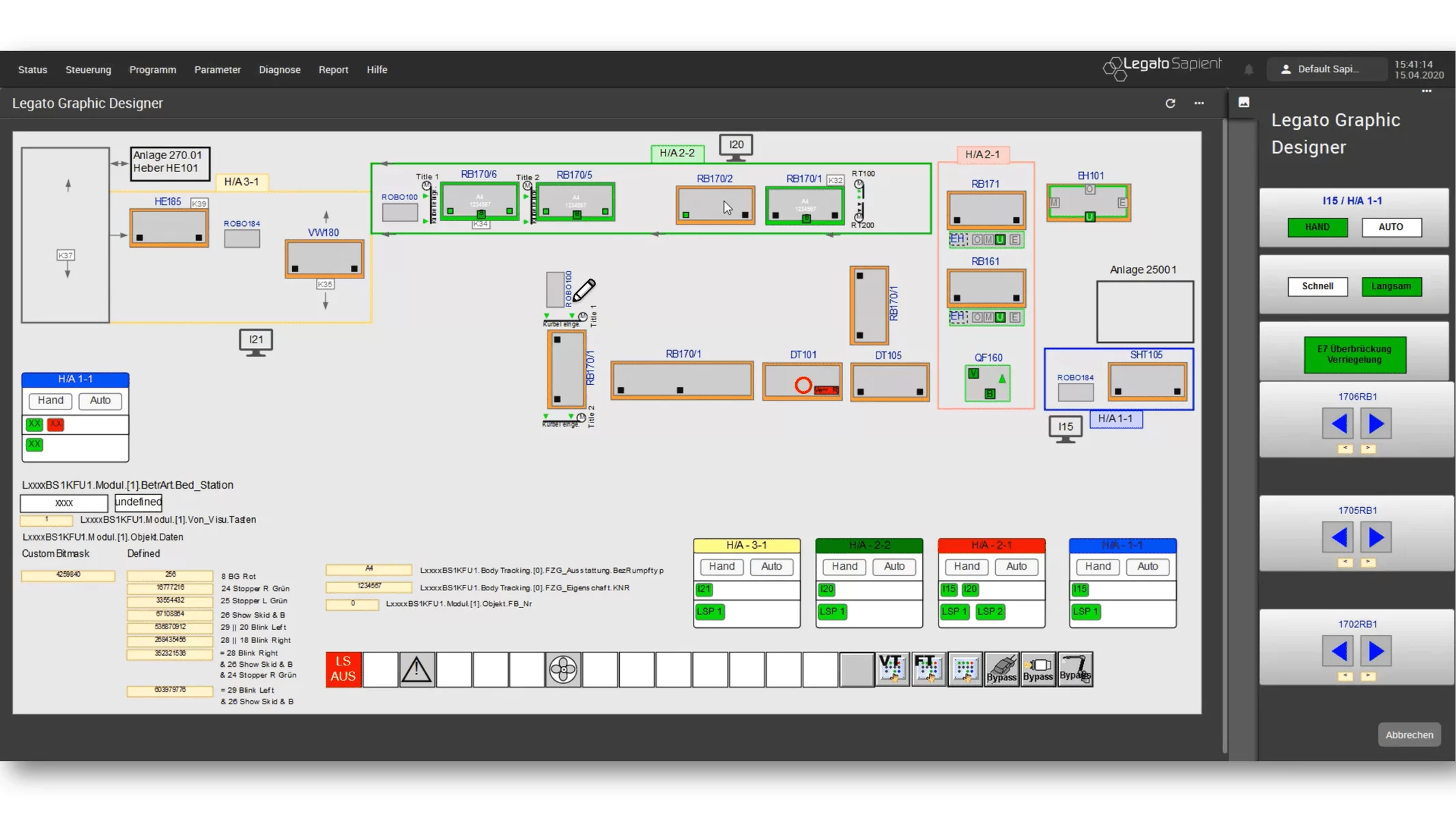The width and height of the screenshot is (1456, 819).
Task: Click the 'xxxx' input field
Action: coord(64,503)
